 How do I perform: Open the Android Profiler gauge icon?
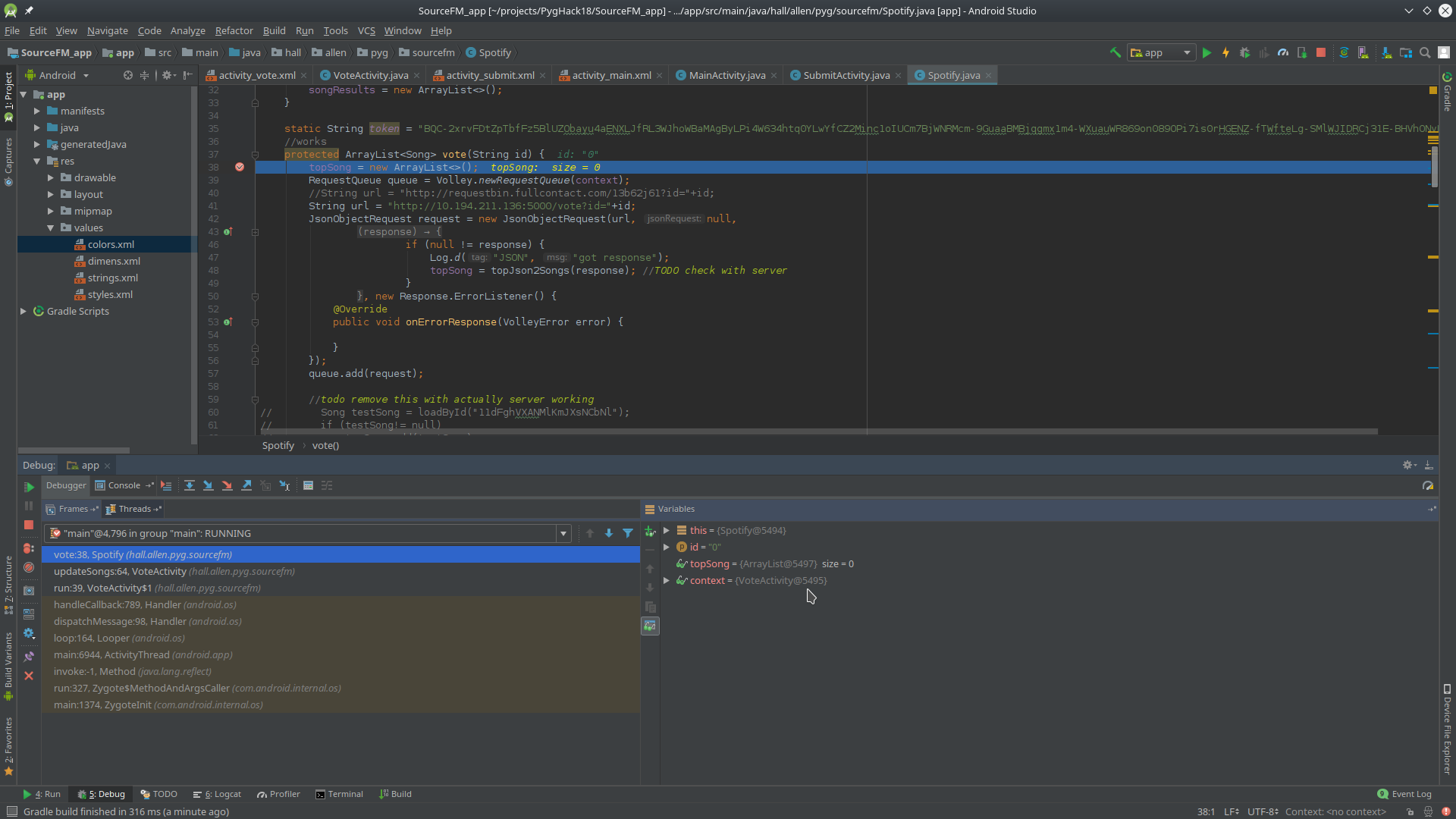coord(1283,52)
